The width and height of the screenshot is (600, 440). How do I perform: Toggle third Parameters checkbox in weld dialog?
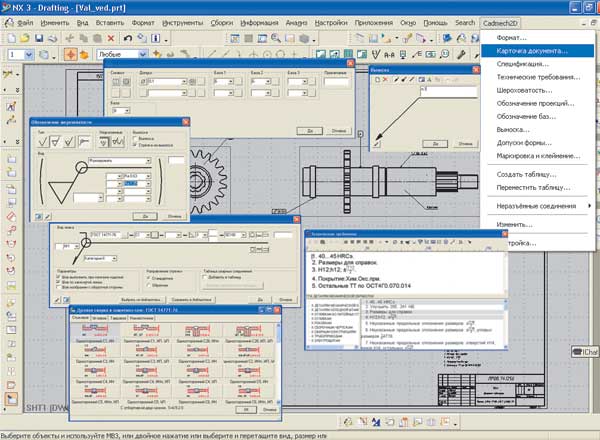[59, 287]
